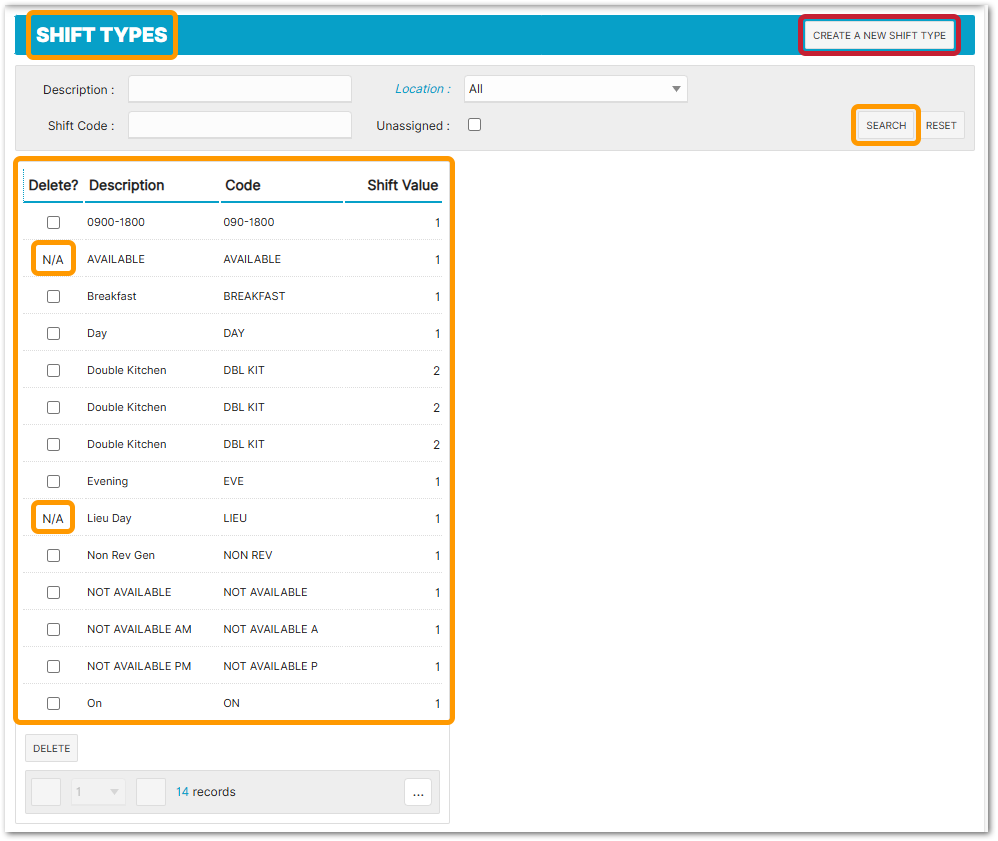
Task: Click into the Shift Code input field
Action: click(240, 125)
